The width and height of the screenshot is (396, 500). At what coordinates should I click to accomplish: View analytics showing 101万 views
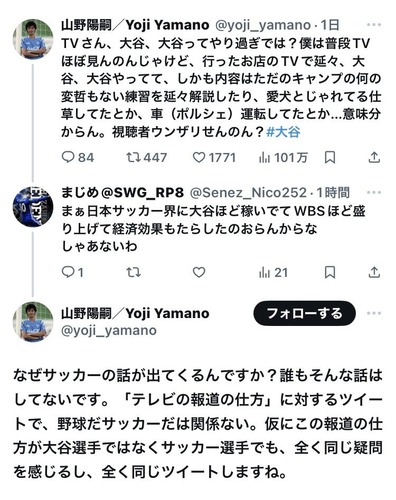pyautogui.click(x=283, y=157)
